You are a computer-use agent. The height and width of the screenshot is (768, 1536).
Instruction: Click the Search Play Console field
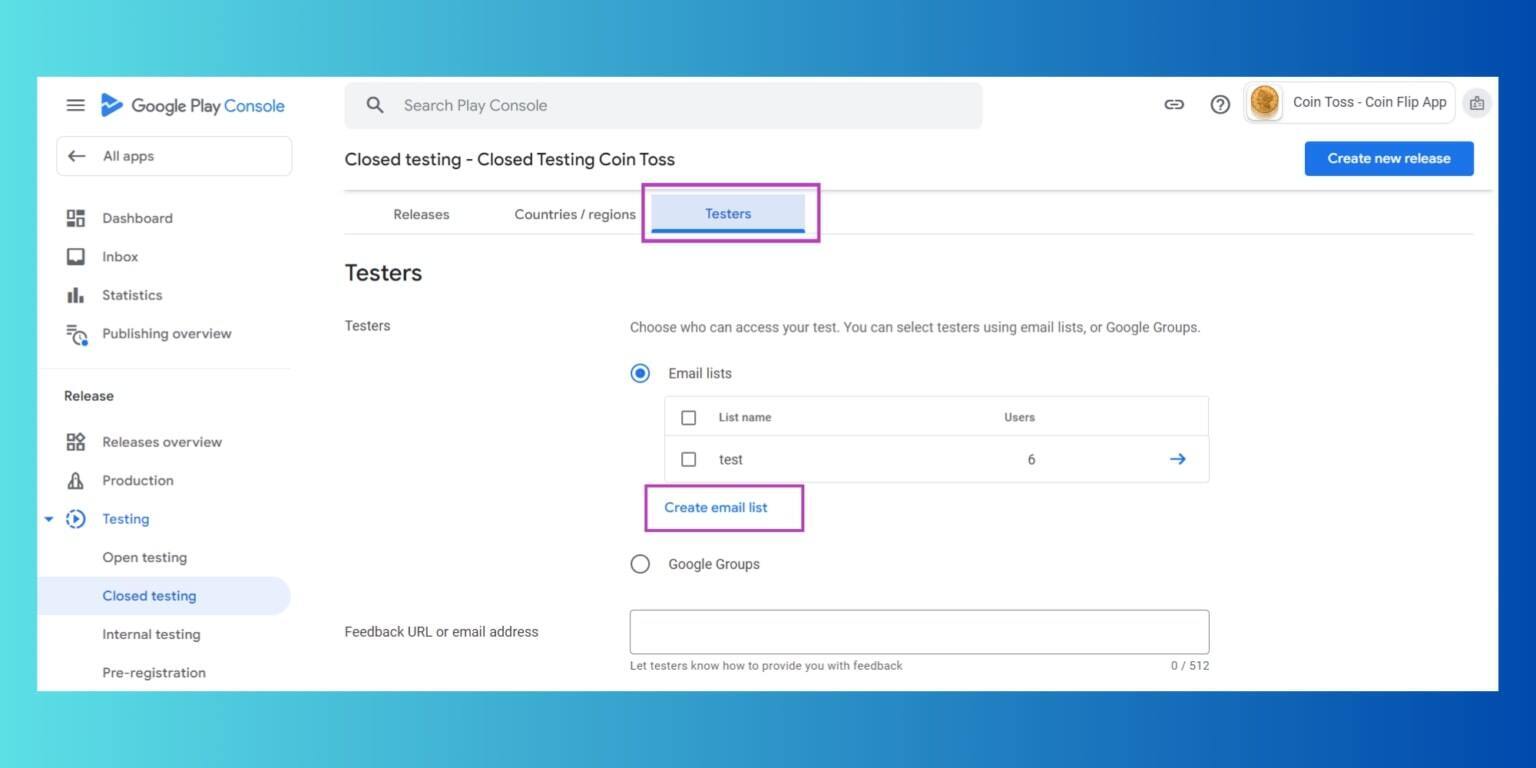pyautogui.click(x=663, y=105)
